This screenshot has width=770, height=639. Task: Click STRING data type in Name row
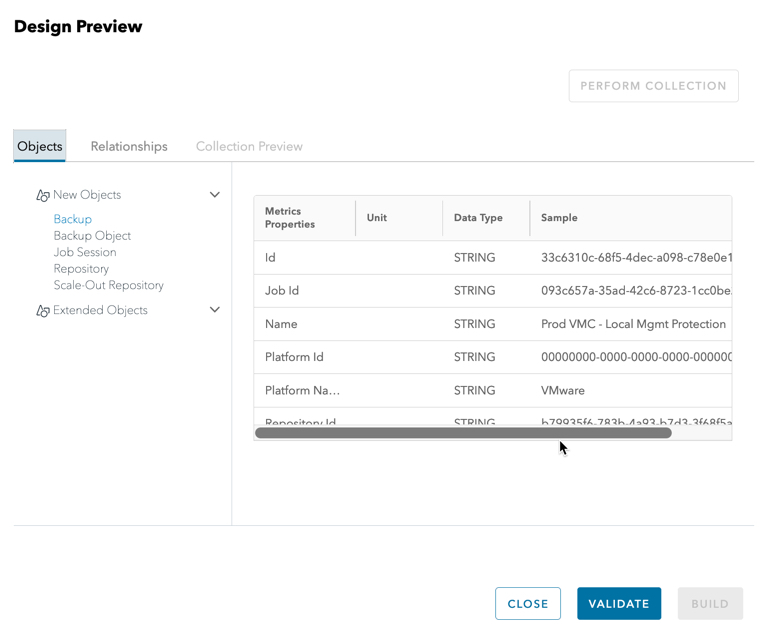pyautogui.click(x=474, y=324)
